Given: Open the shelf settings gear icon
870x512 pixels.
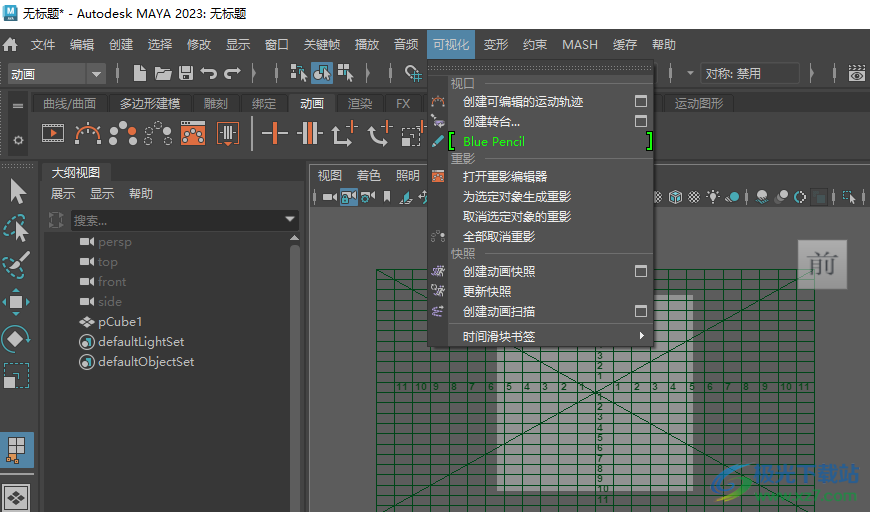Looking at the screenshot, I should (18, 140).
